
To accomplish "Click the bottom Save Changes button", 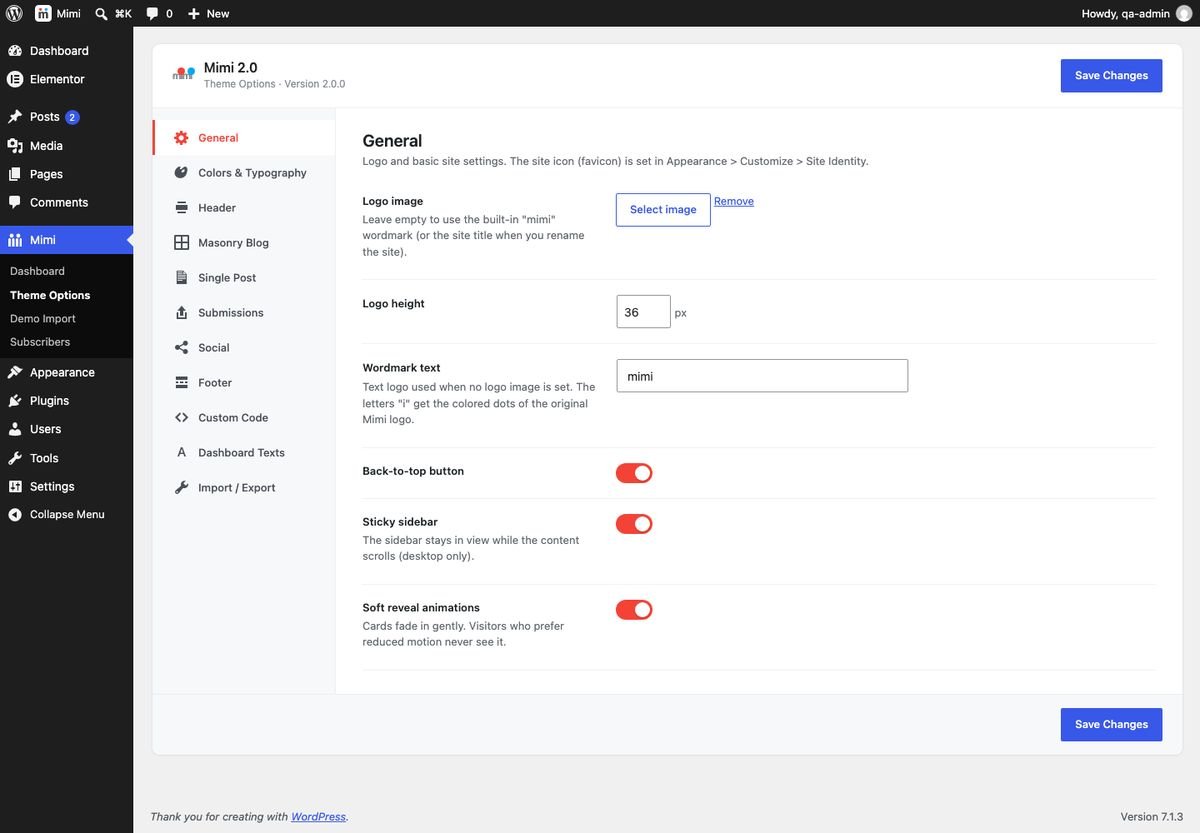I will click(1111, 724).
